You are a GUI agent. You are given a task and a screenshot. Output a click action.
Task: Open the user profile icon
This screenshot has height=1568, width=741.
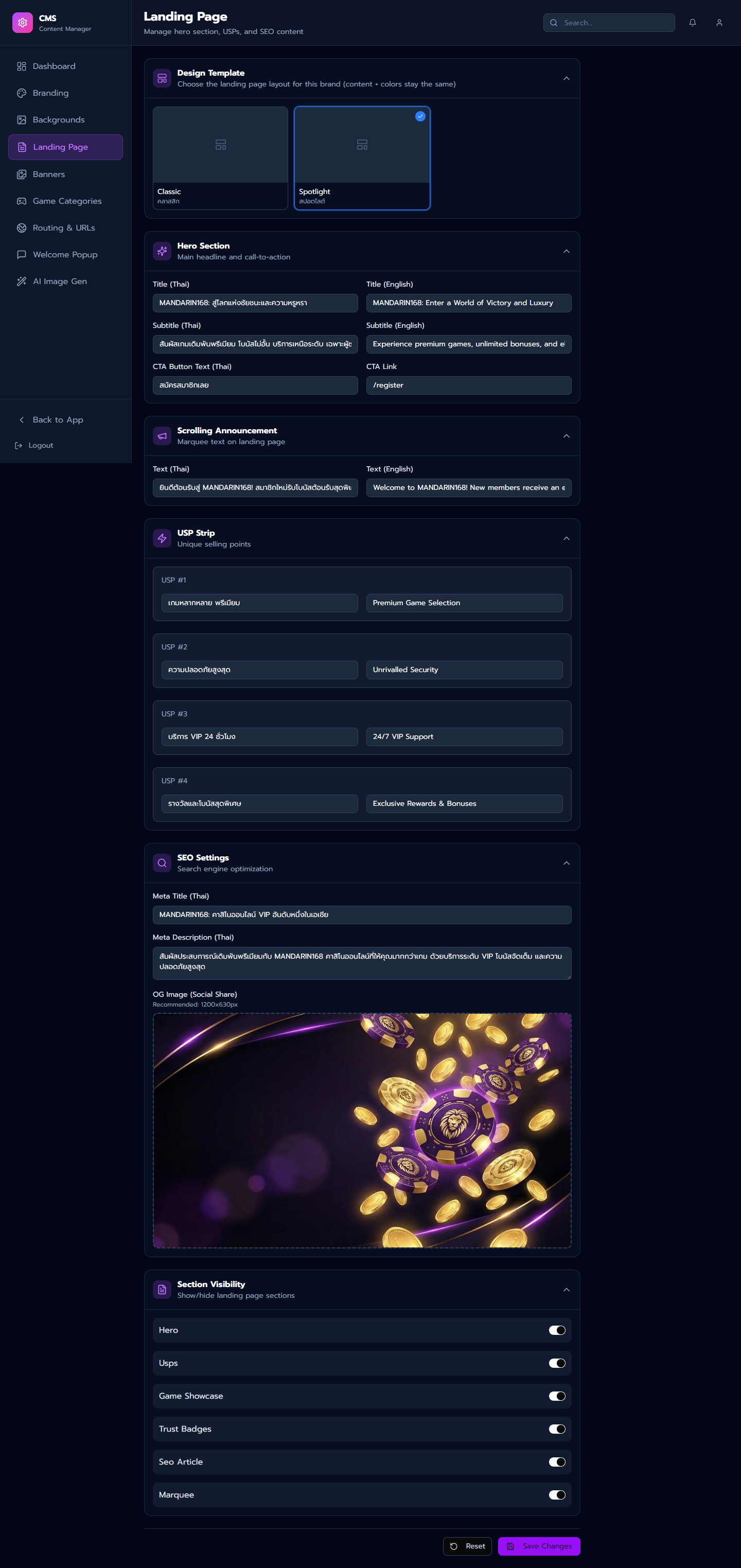click(719, 23)
